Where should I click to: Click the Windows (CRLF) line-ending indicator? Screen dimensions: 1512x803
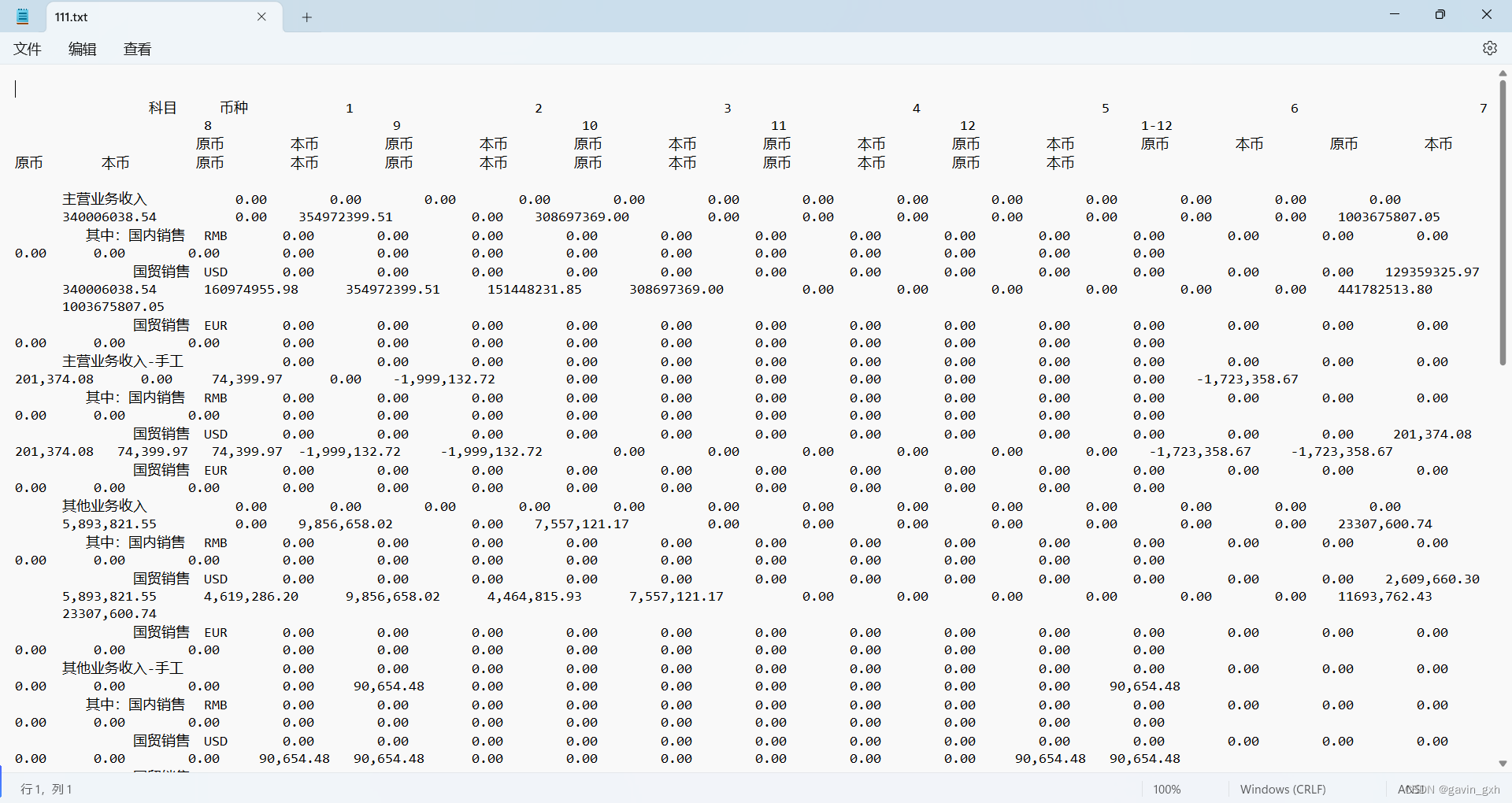(x=1283, y=789)
